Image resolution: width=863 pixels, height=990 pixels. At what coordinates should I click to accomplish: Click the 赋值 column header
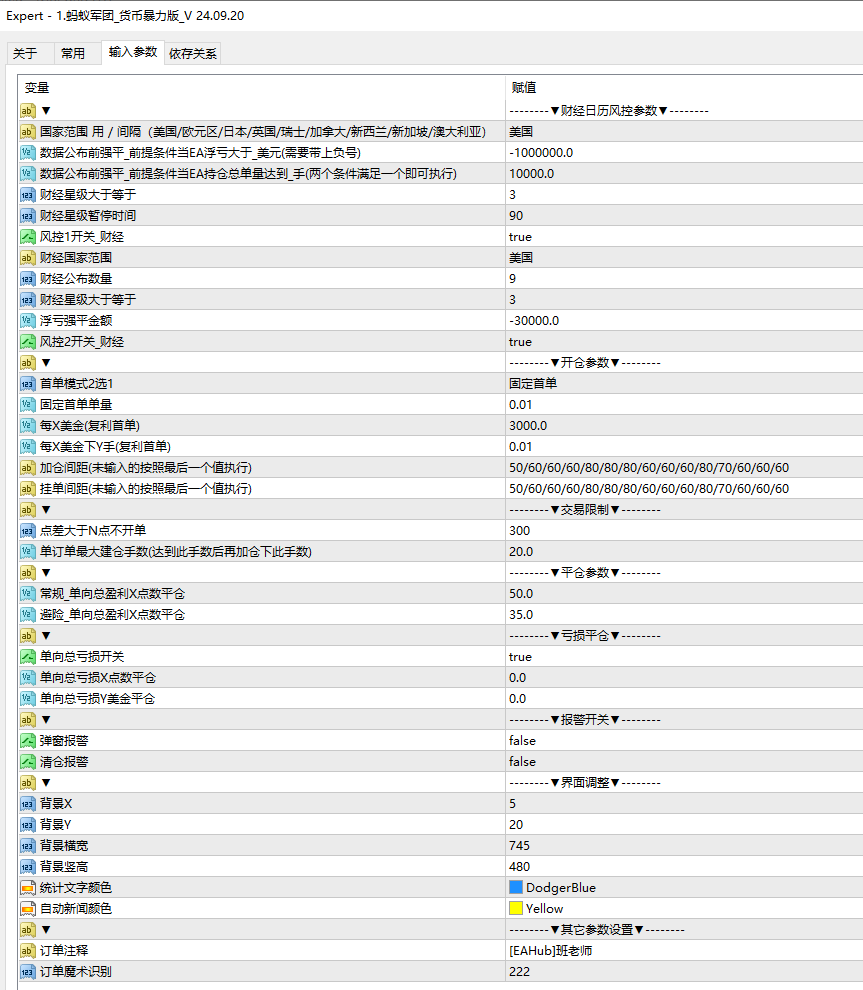click(x=524, y=88)
